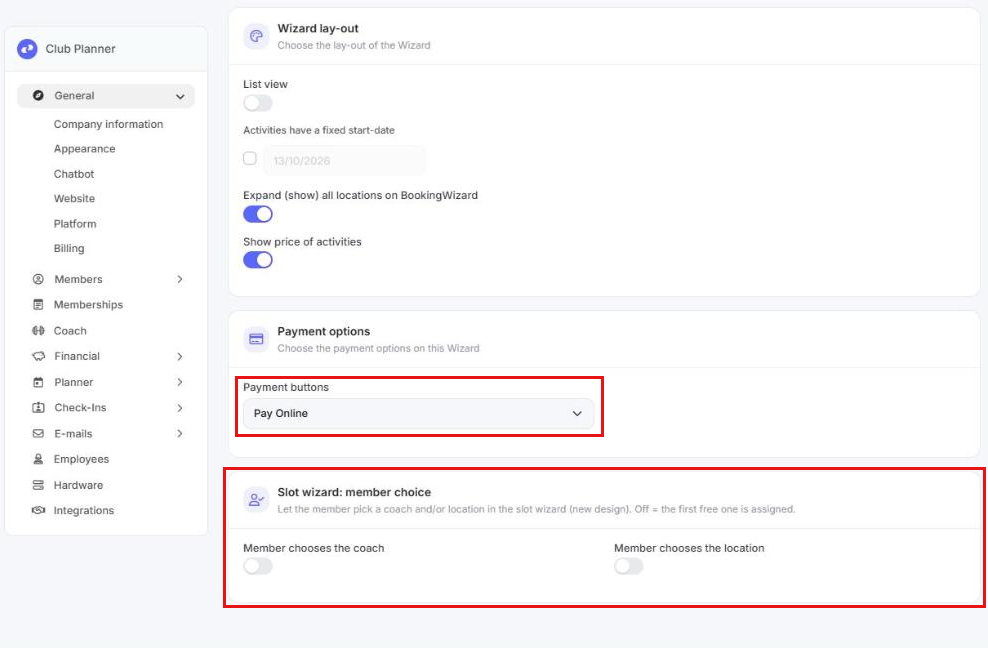Go to the Coach section
Screen dimensions: 988x648
pyautogui.click(x=70, y=331)
